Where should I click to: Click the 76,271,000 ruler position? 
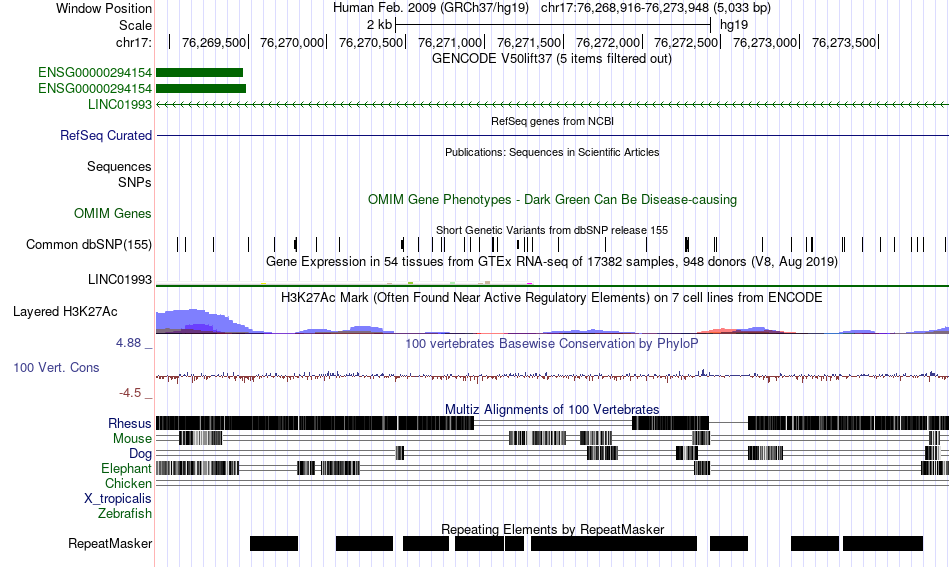click(450, 42)
